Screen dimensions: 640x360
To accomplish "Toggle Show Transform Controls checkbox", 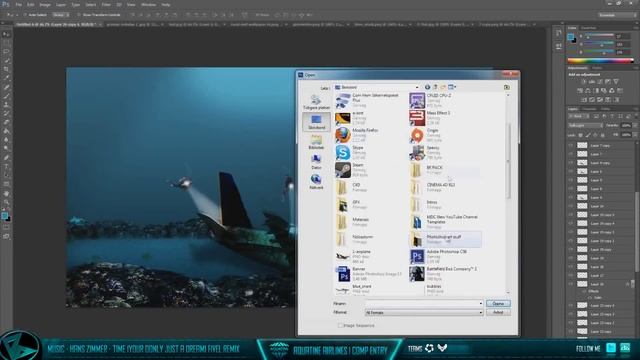I will coord(79,15).
